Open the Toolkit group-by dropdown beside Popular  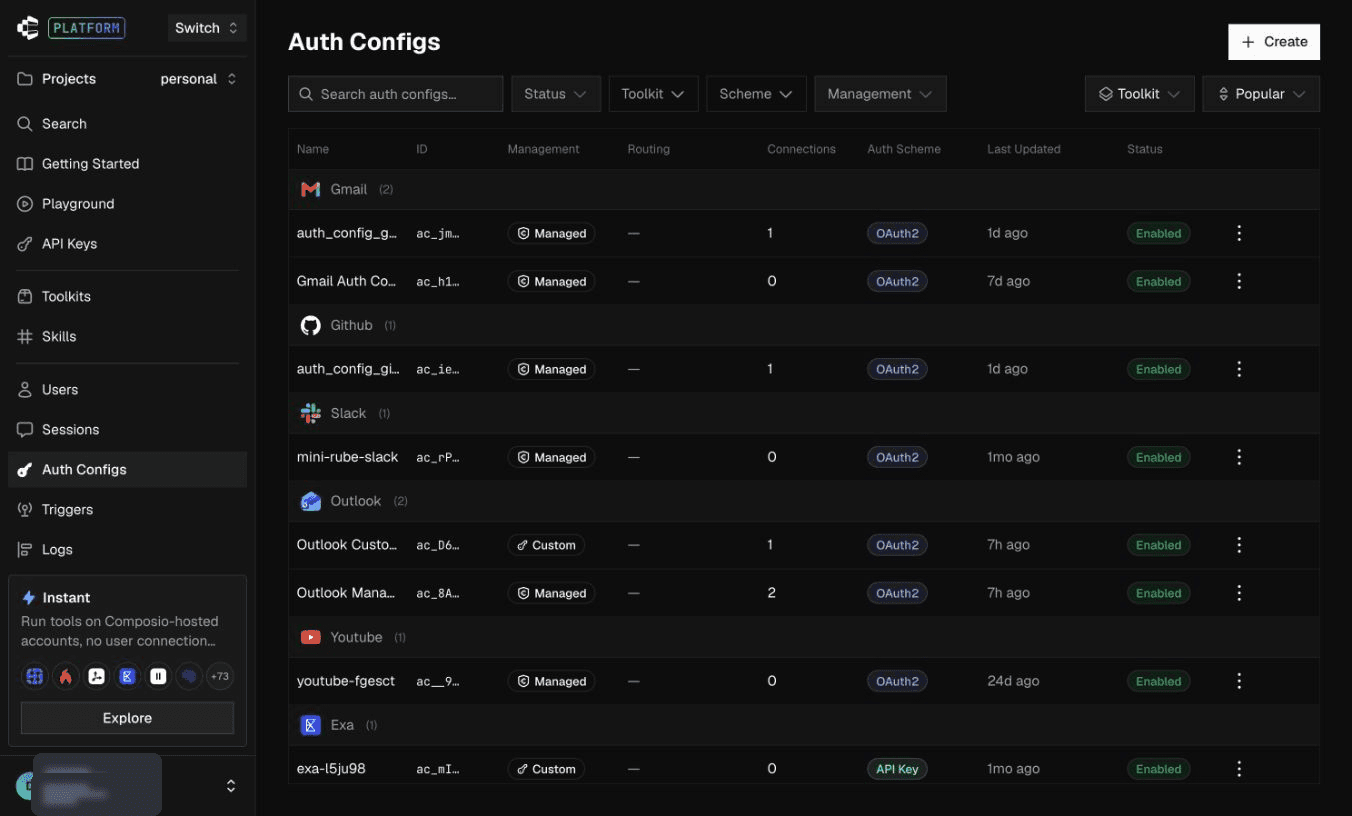(x=1139, y=94)
